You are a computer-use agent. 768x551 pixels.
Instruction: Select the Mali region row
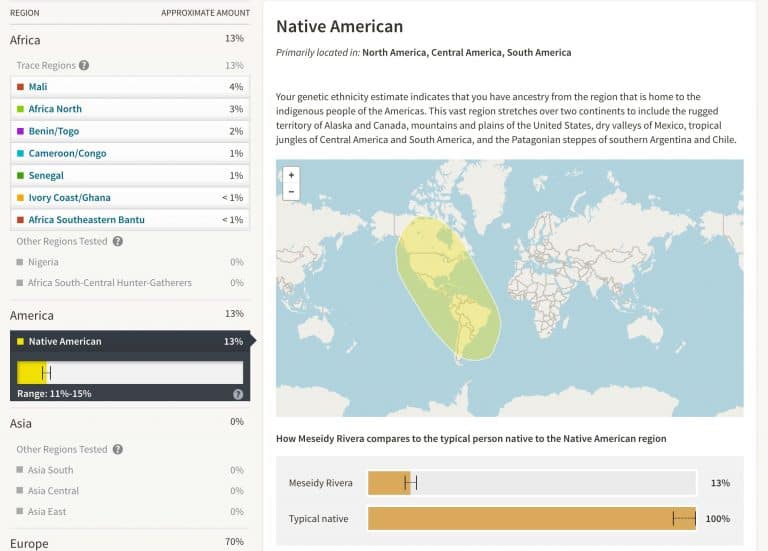tap(130, 87)
